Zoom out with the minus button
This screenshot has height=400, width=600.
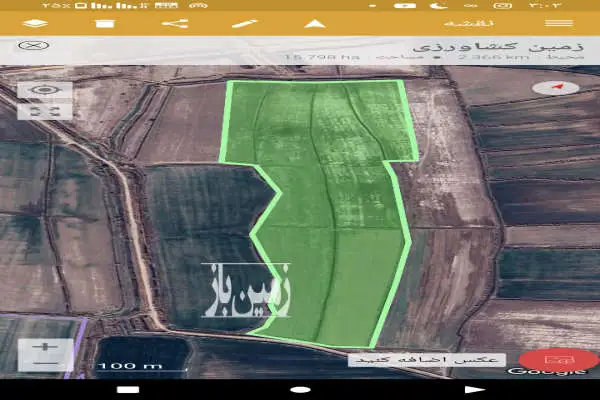pyautogui.click(x=45, y=362)
